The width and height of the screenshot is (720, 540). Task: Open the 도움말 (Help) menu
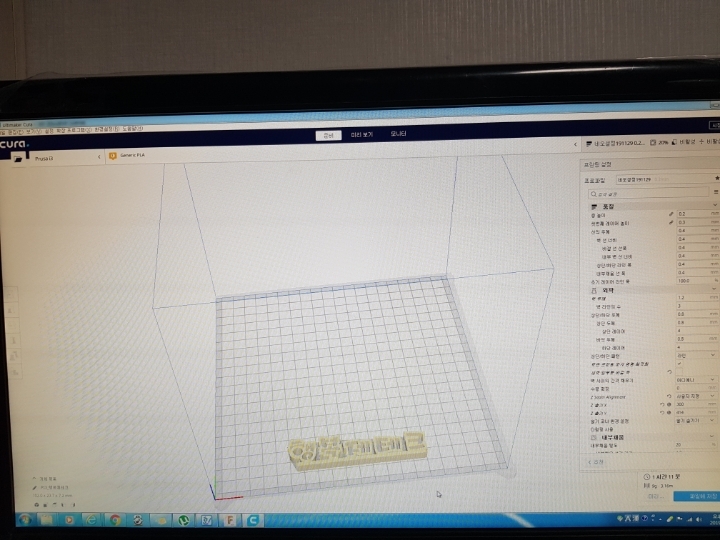133,129
